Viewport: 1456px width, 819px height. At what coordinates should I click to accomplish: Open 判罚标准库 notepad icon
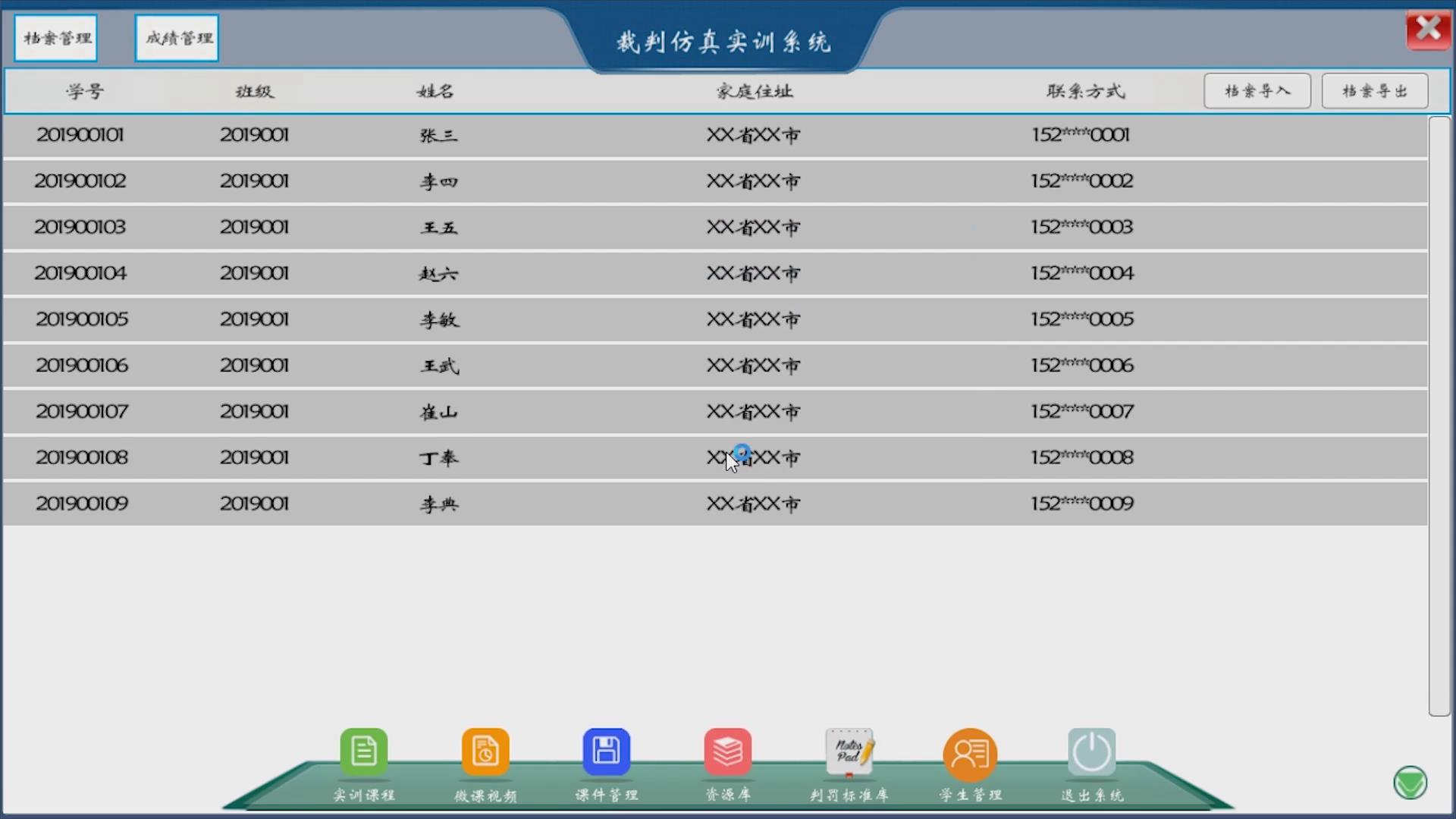pos(849,752)
